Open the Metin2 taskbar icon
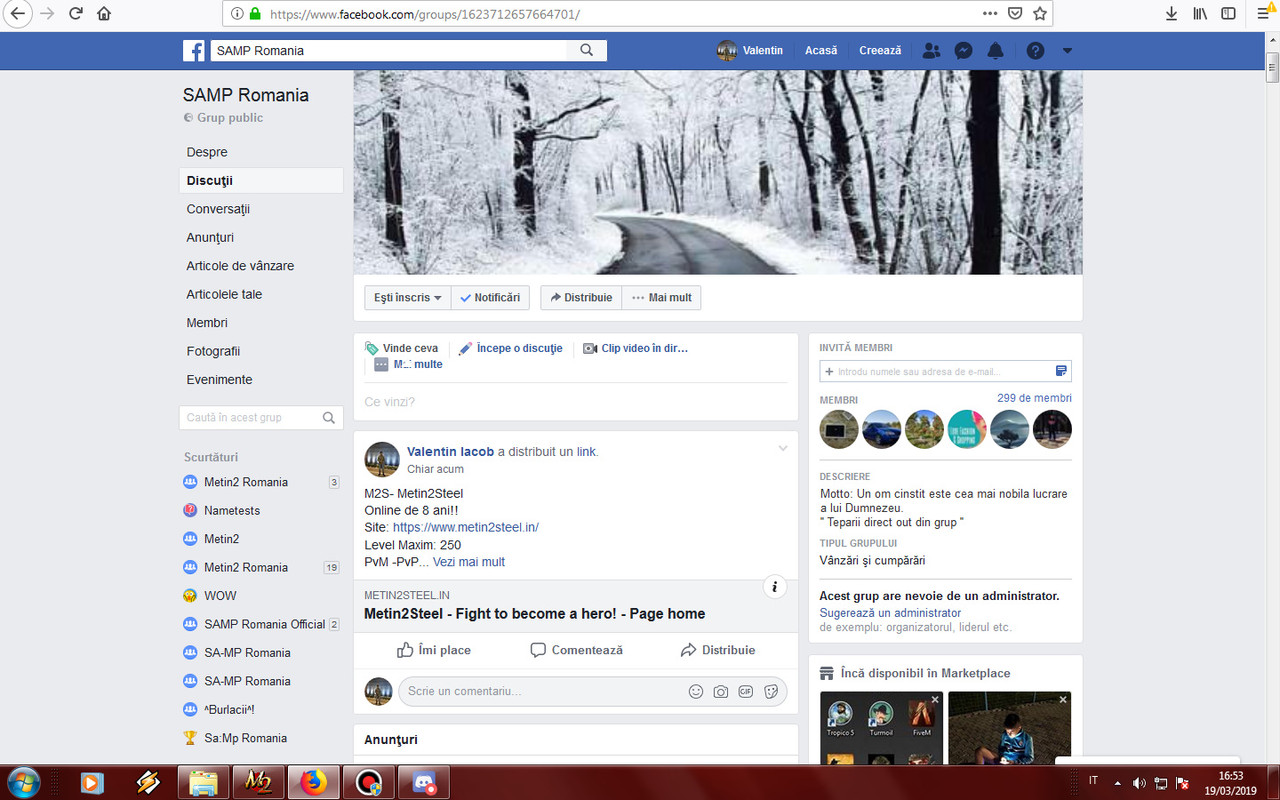 [258, 782]
